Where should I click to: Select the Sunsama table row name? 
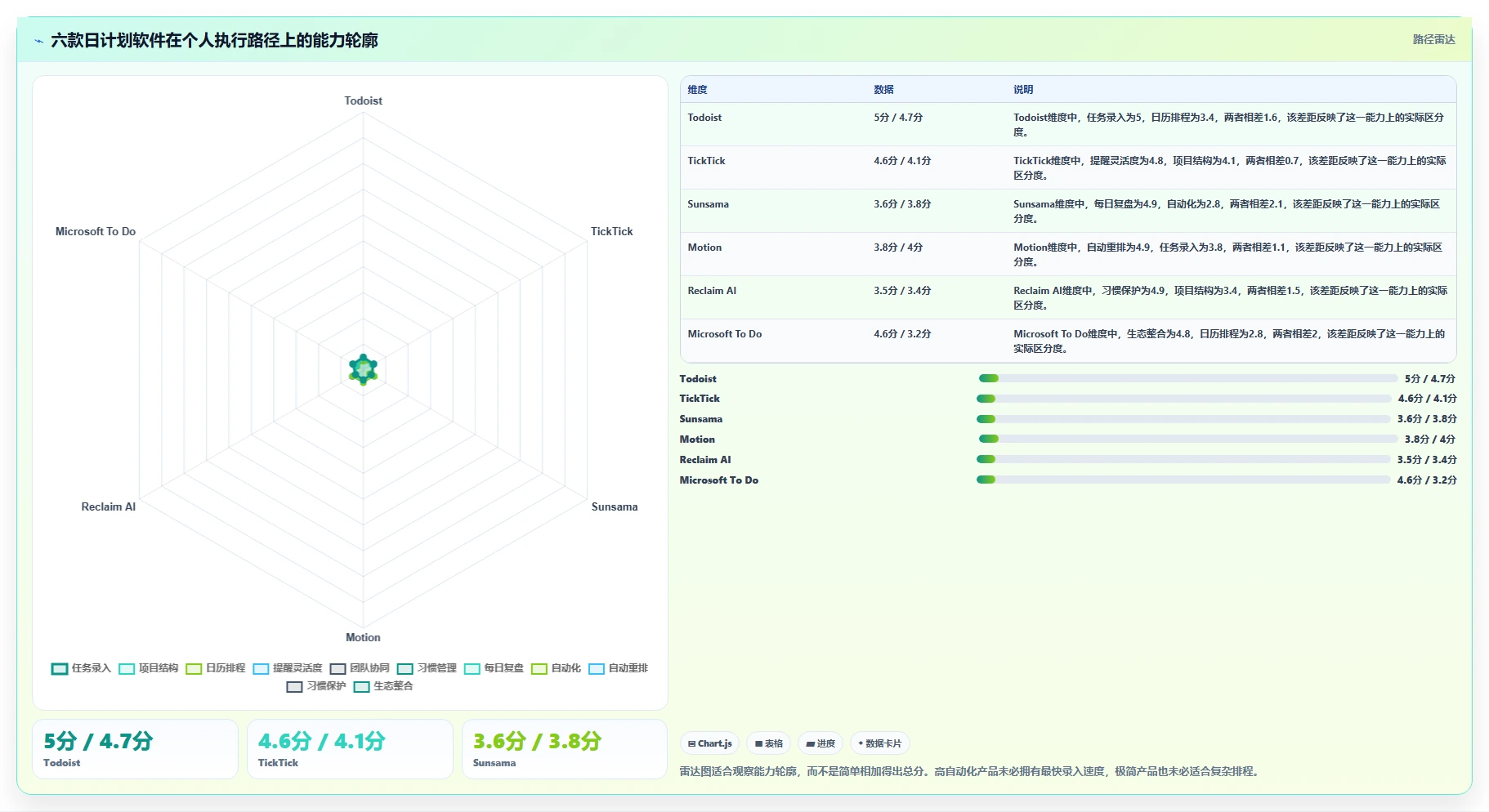tap(708, 204)
